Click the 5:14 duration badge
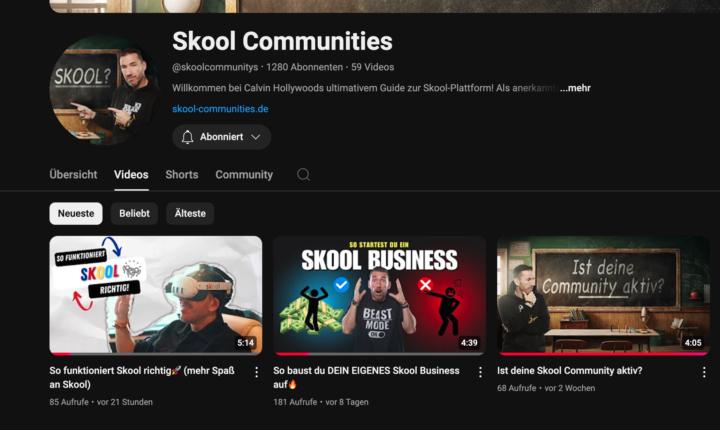The height and width of the screenshot is (430, 720). (246, 343)
